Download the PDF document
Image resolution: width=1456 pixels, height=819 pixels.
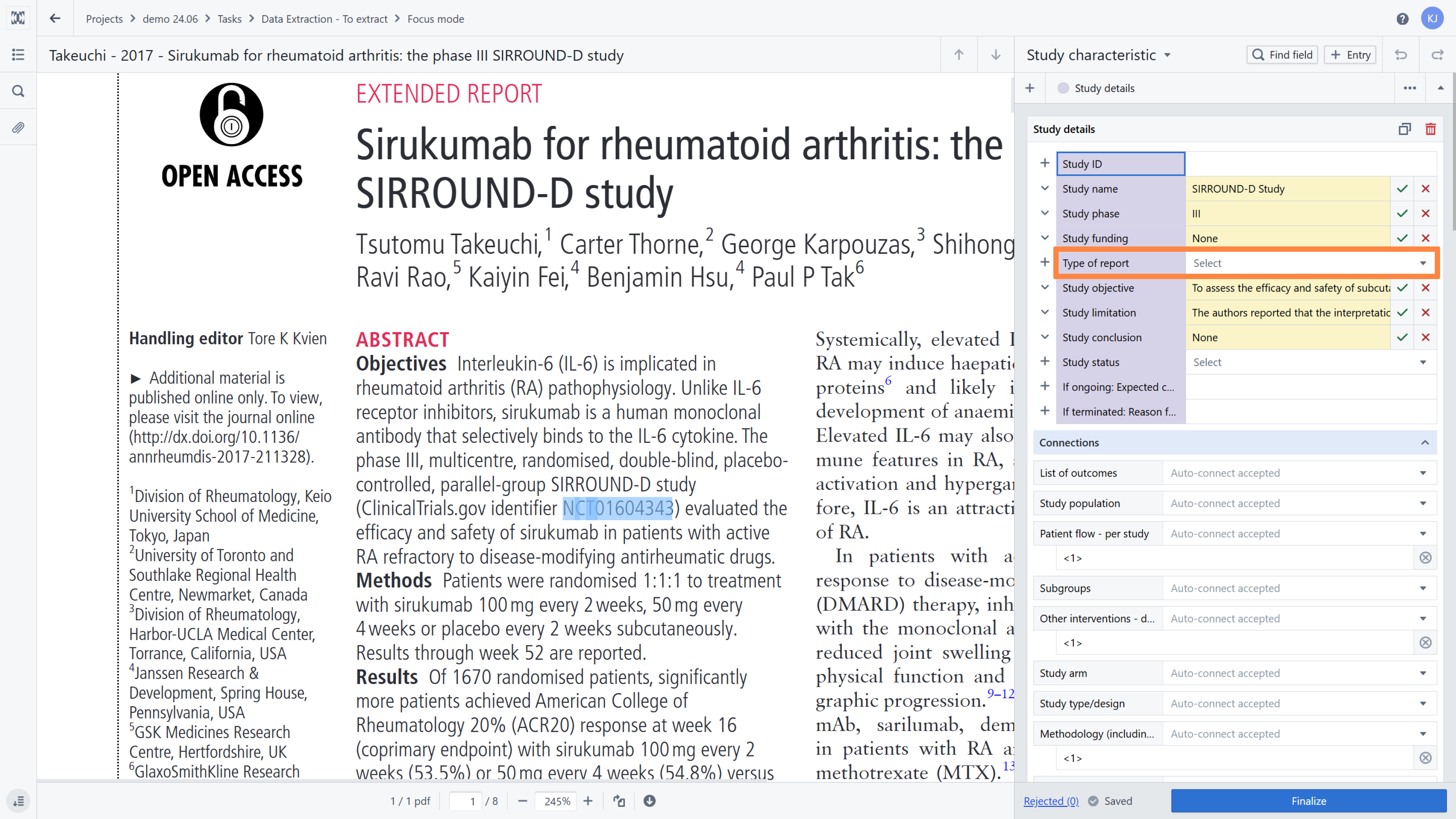650,801
